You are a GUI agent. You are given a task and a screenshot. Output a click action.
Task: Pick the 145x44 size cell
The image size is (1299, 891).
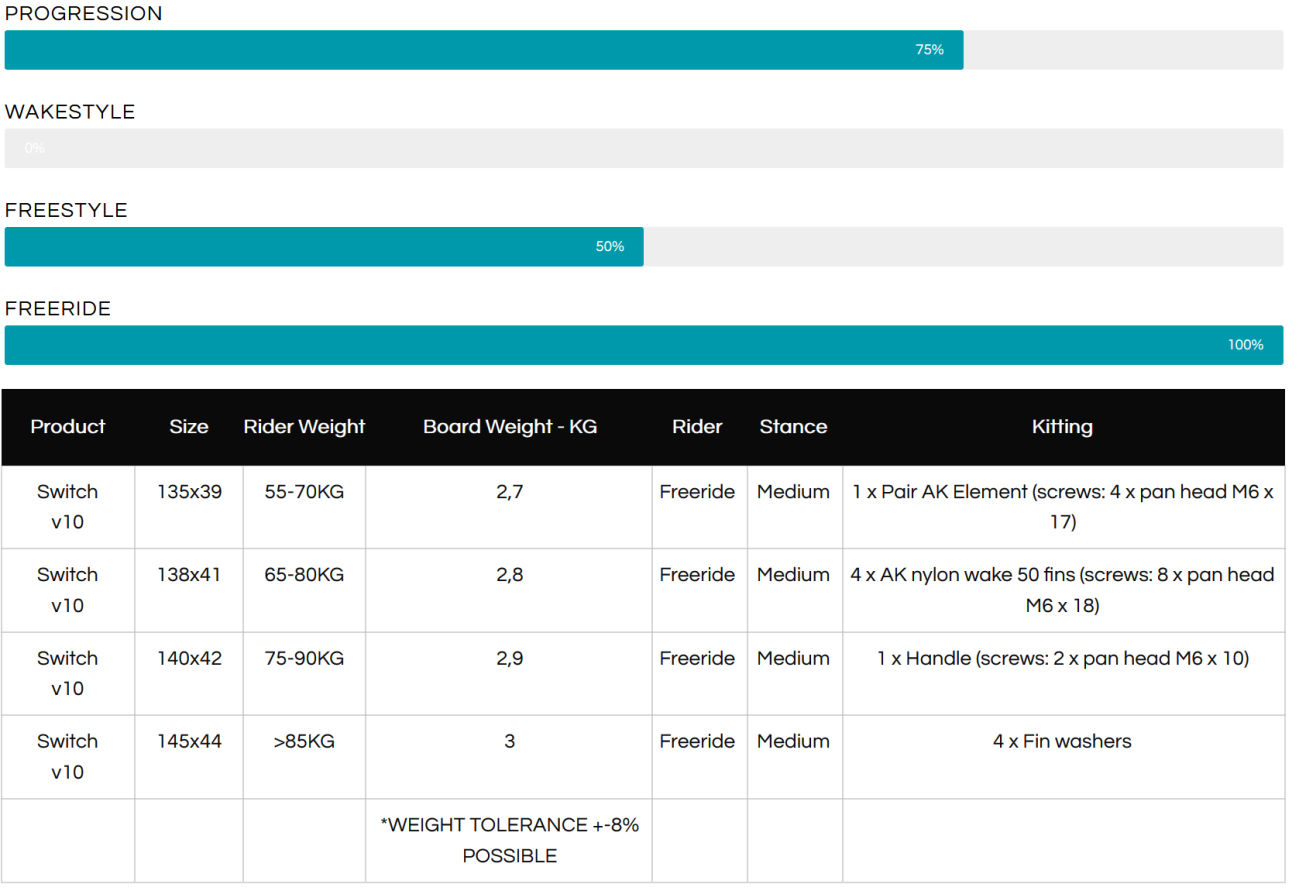(x=189, y=742)
